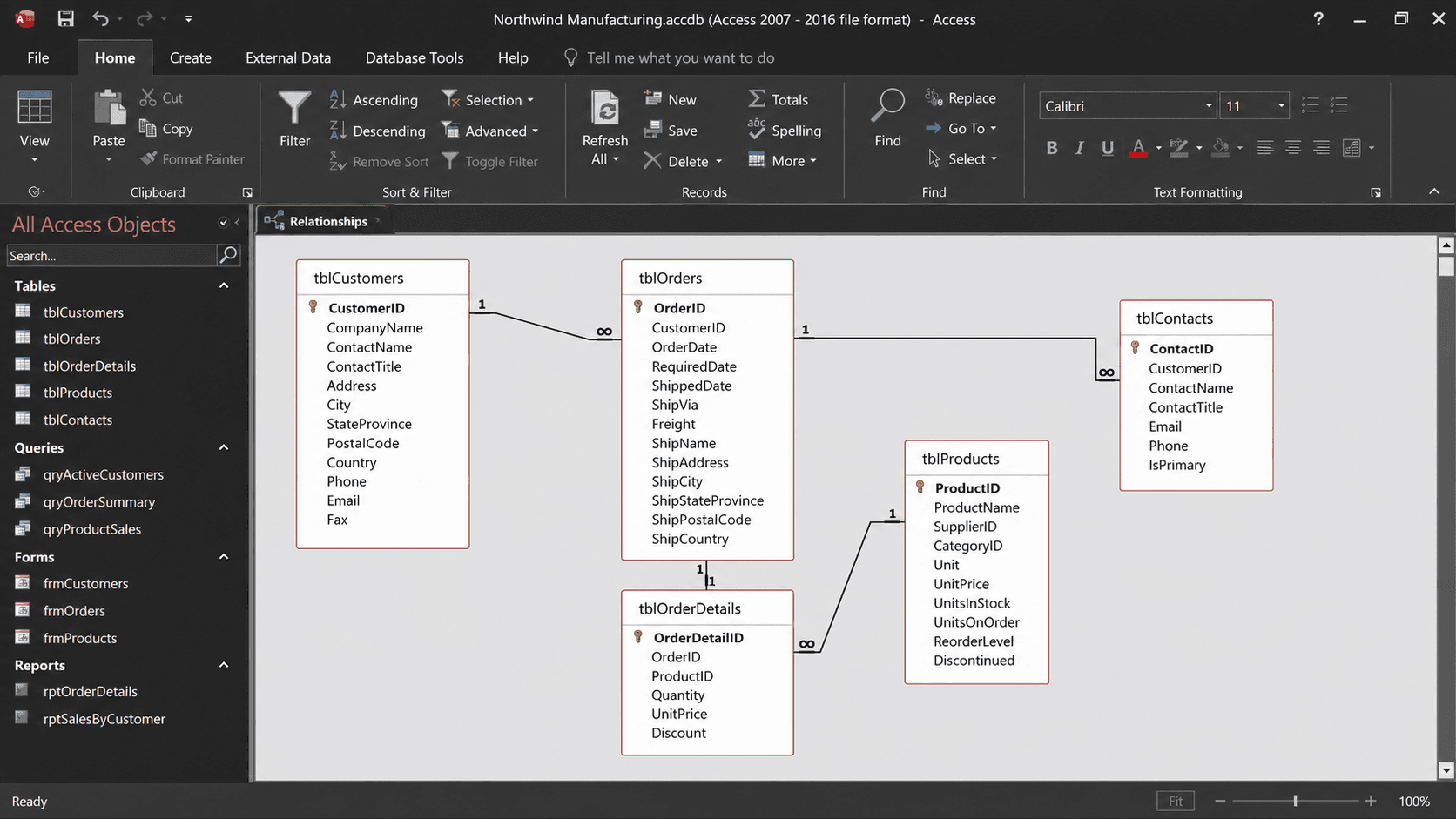Align text right

point(1321,148)
